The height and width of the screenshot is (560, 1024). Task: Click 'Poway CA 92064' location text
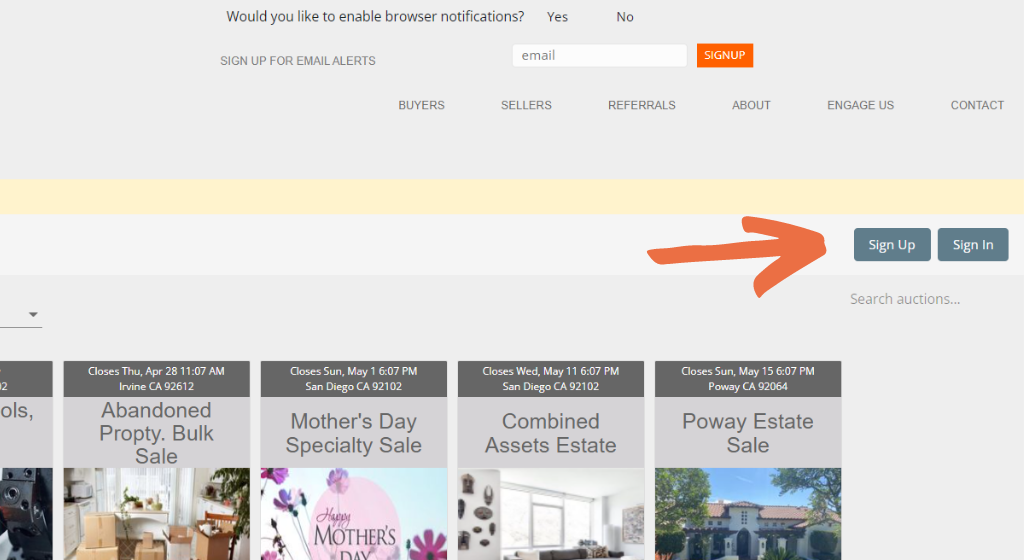pos(748,386)
